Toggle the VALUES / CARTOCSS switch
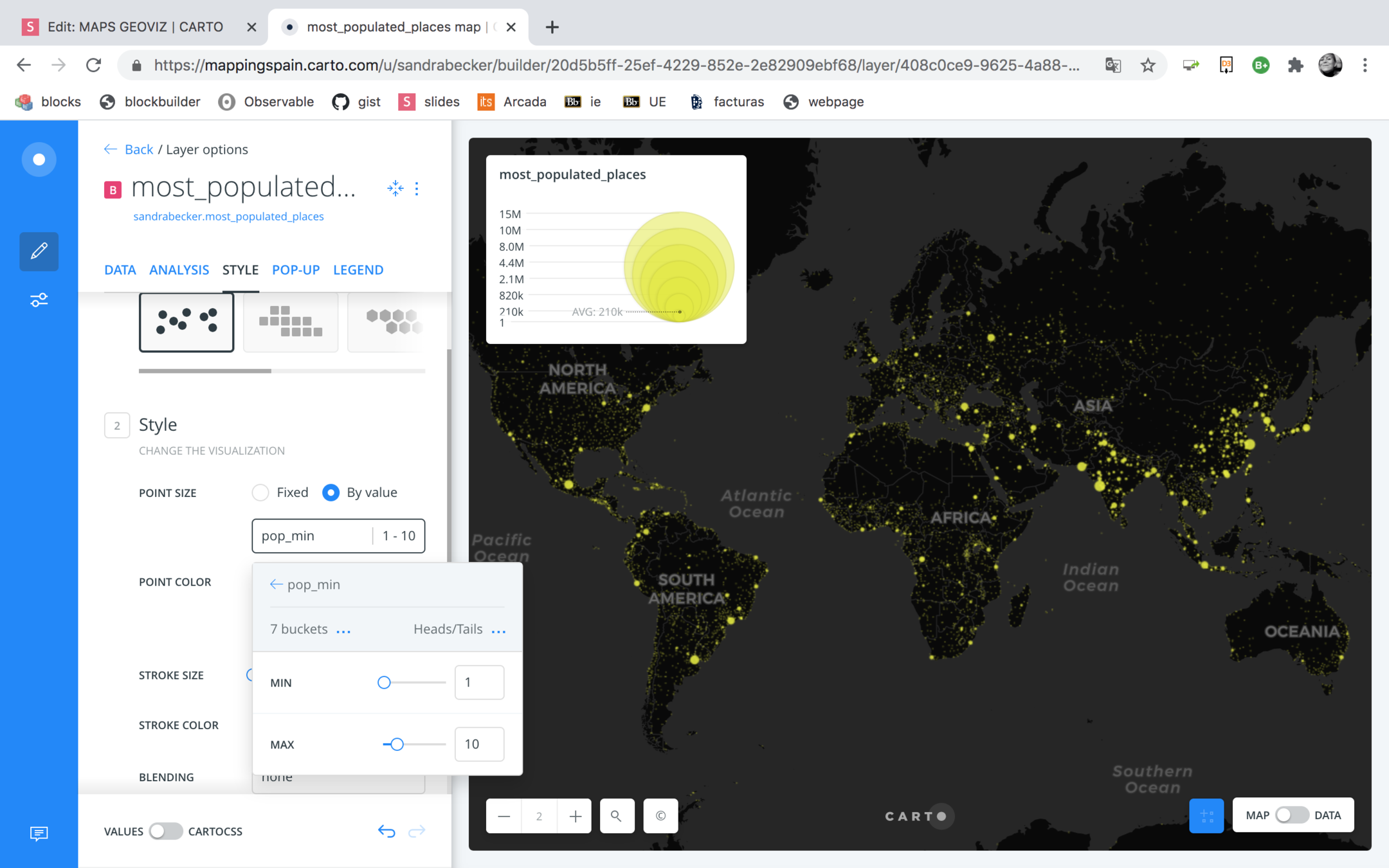1389x868 pixels. point(165,831)
